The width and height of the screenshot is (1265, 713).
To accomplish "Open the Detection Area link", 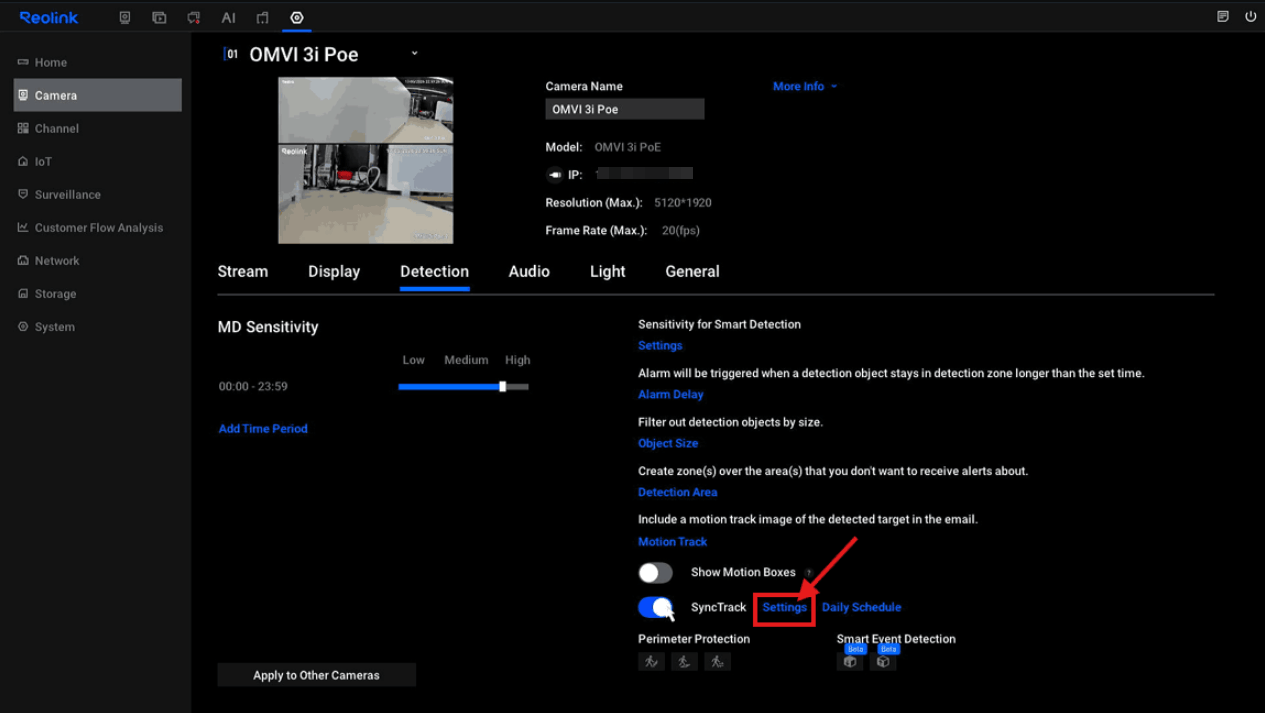I will pos(677,492).
